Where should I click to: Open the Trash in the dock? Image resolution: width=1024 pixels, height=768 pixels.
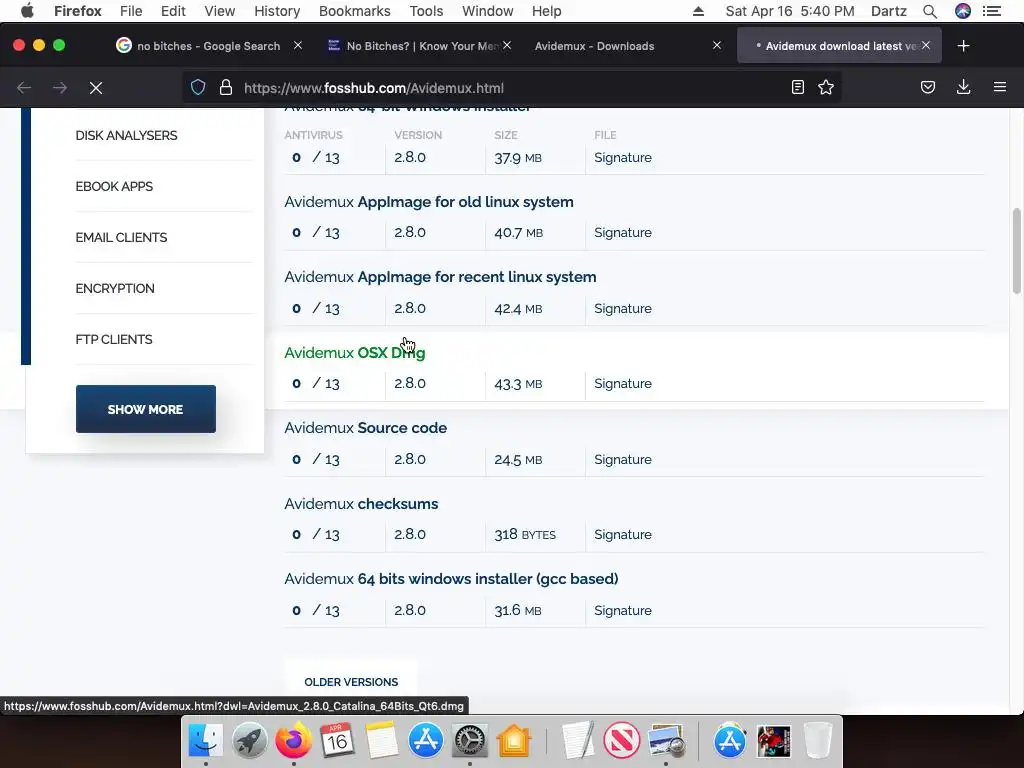[x=818, y=740]
